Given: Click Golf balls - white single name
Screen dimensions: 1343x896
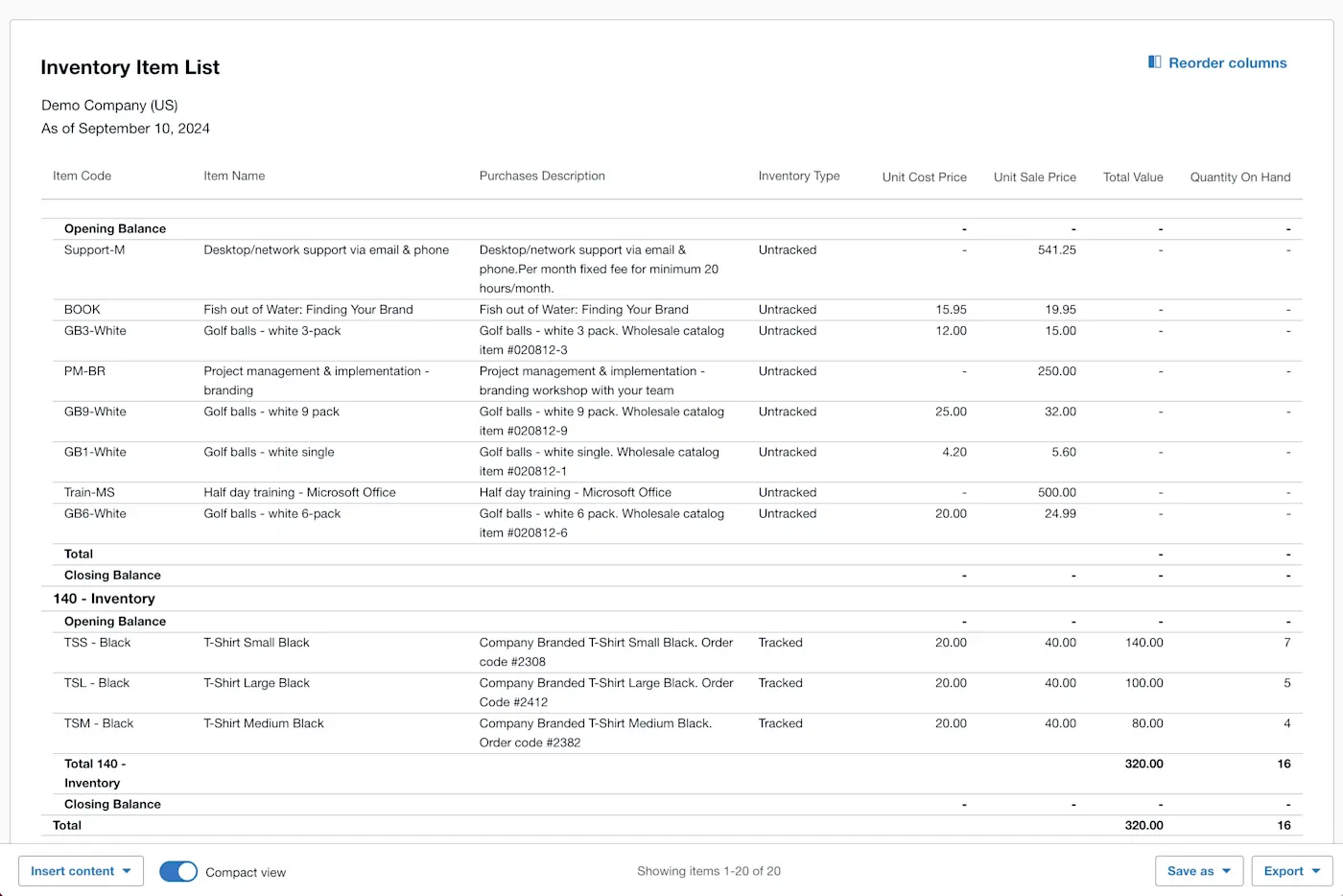Looking at the screenshot, I should click(x=269, y=451).
